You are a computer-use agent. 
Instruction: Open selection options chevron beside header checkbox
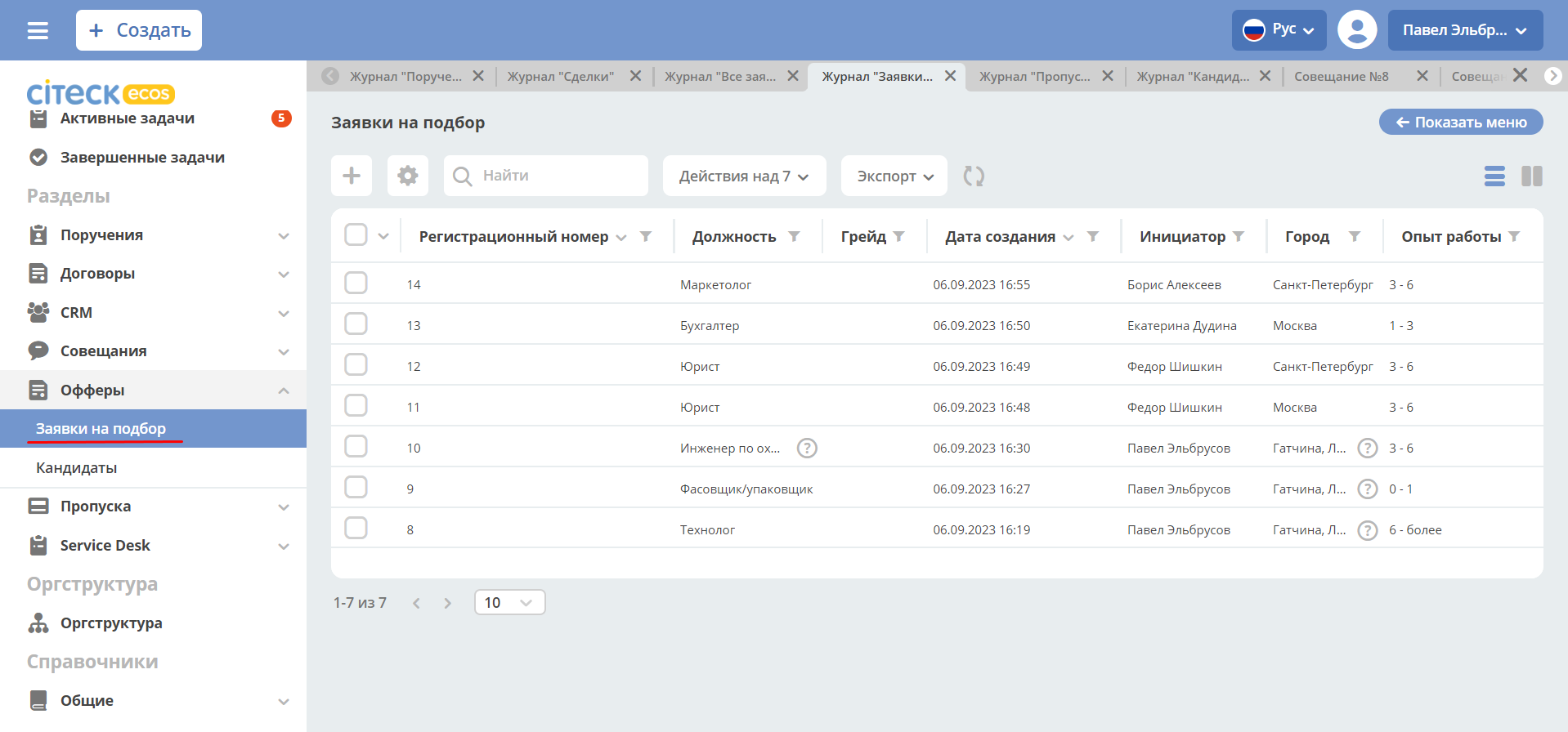pos(383,236)
